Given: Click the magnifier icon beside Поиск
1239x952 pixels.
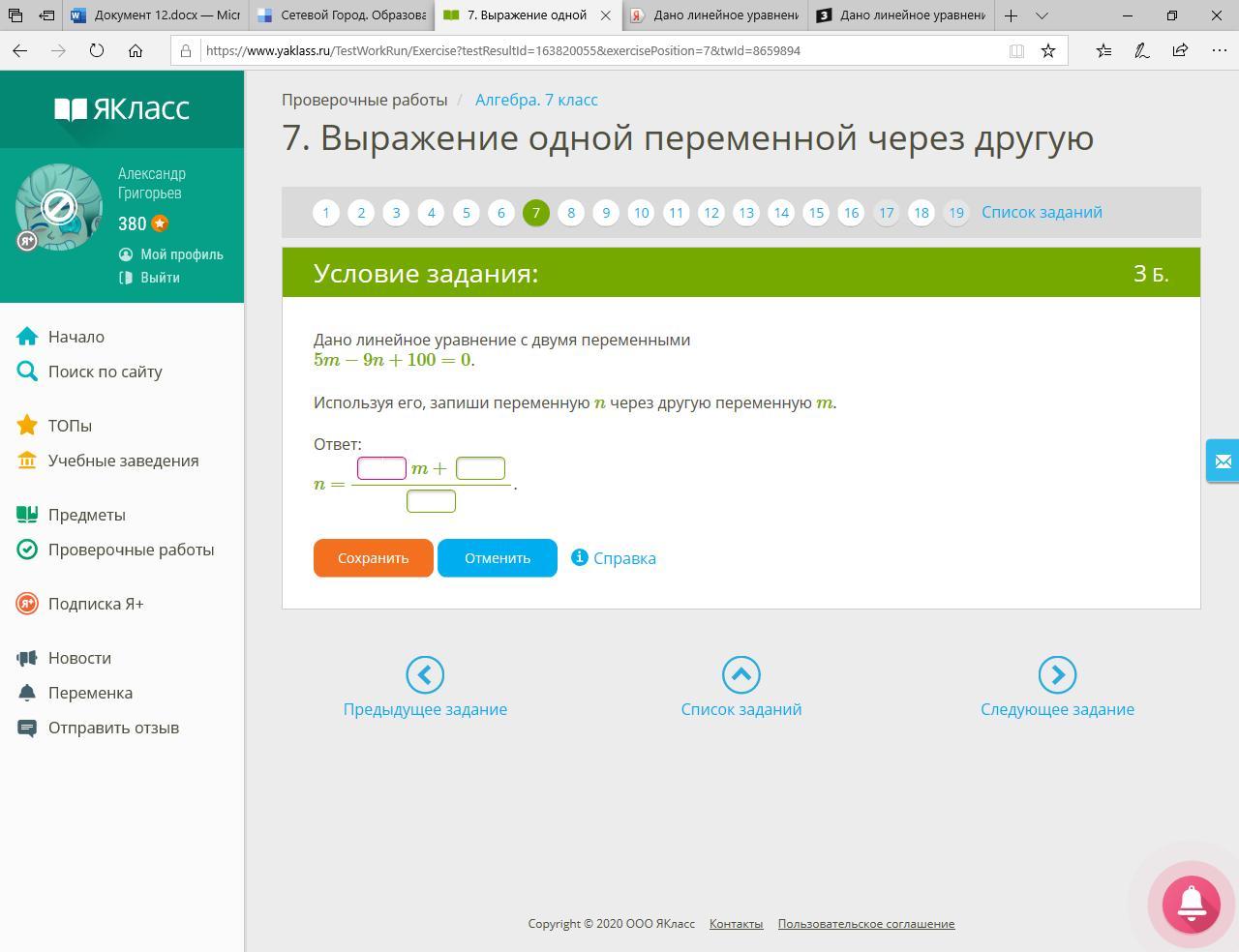Looking at the screenshot, I should point(27,372).
